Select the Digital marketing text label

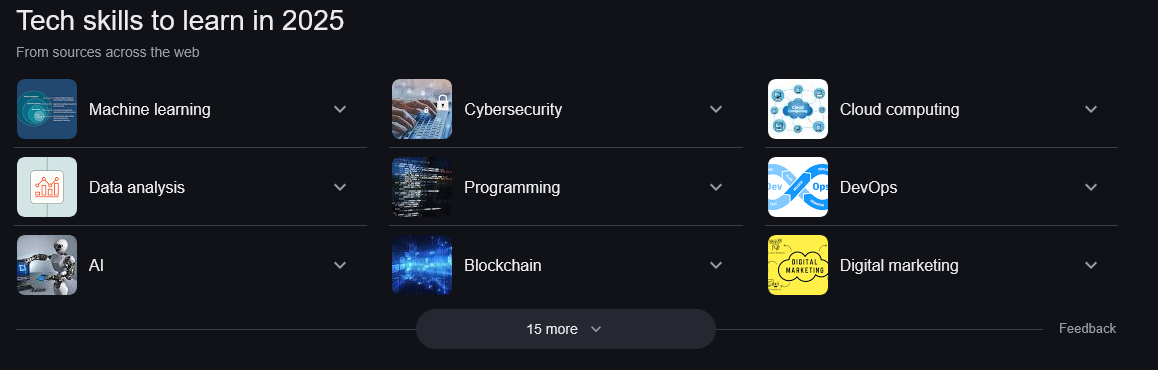pyautogui.click(x=899, y=265)
